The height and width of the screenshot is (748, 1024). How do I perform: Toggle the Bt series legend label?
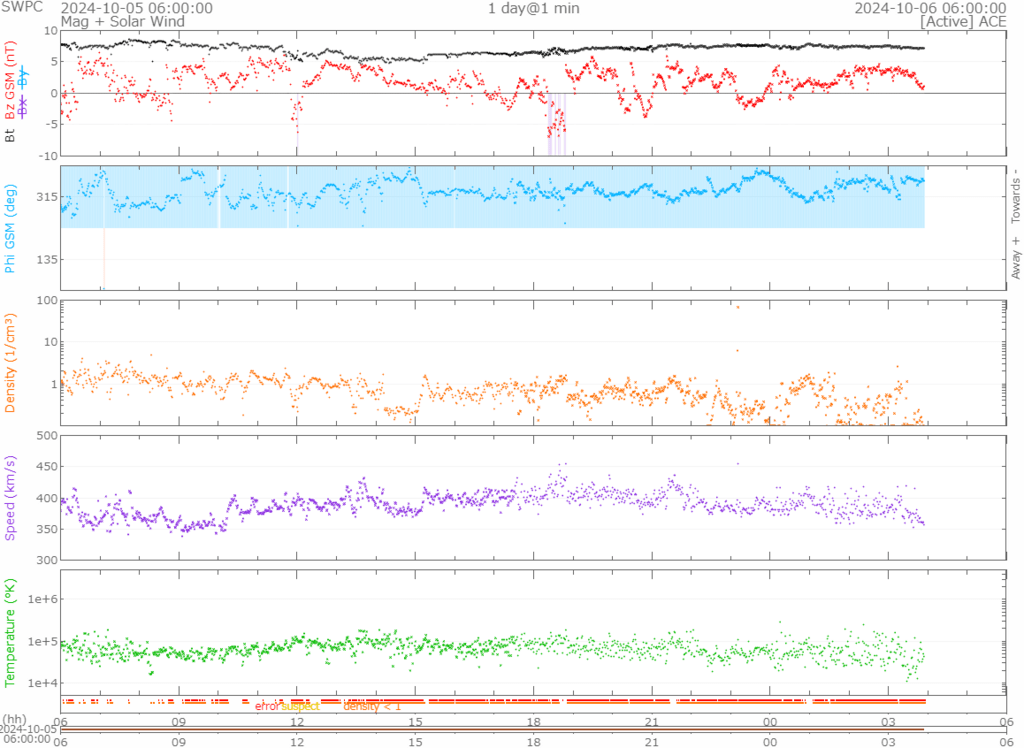(x=11, y=135)
